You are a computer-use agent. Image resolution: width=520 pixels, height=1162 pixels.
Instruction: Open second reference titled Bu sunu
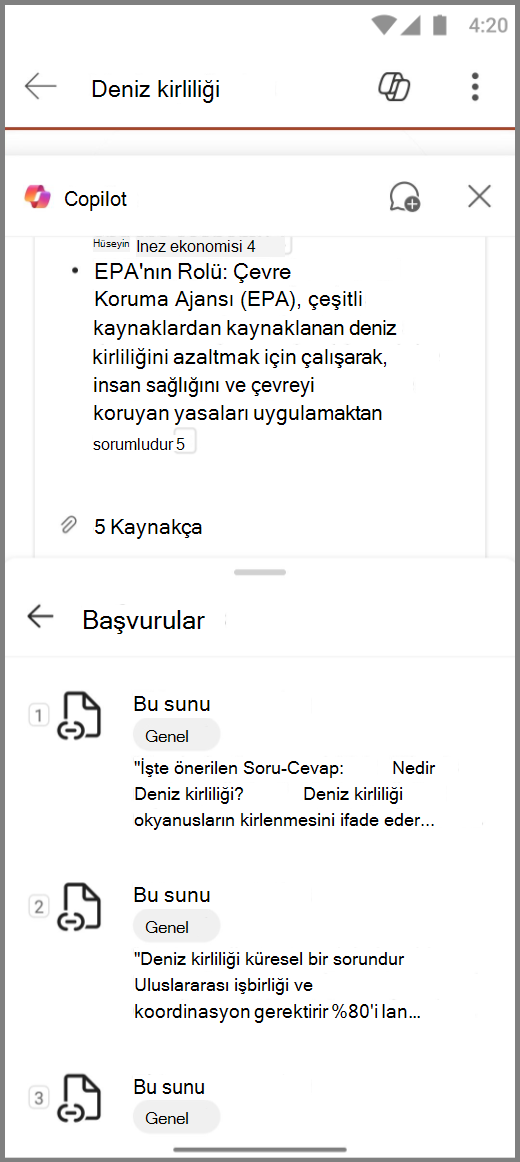coord(172,894)
